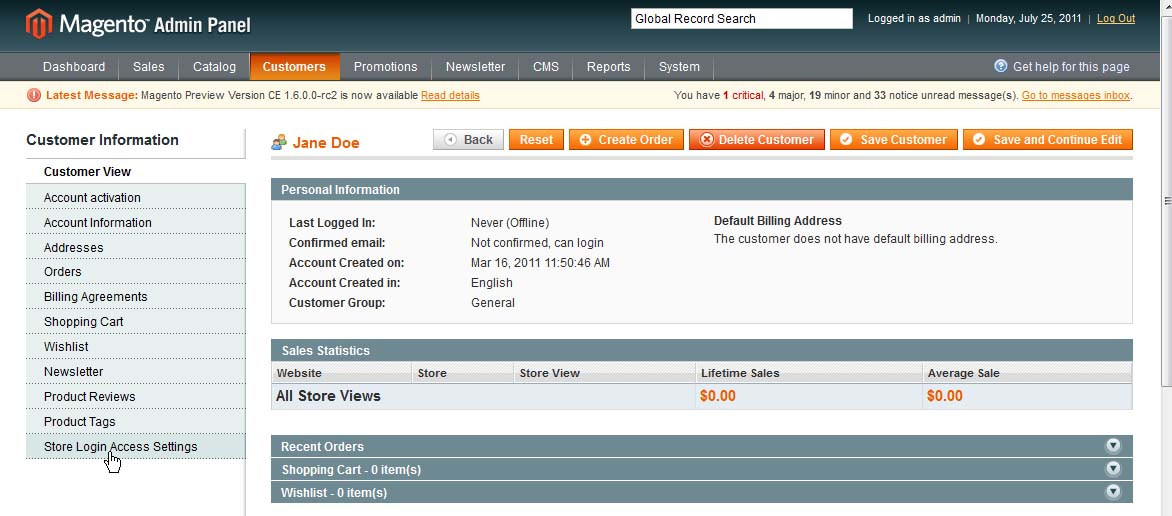This screenshot has width=1172, height=516.
Task: Expand the Shopping Cart section arrow
Action: (1114, 469)
